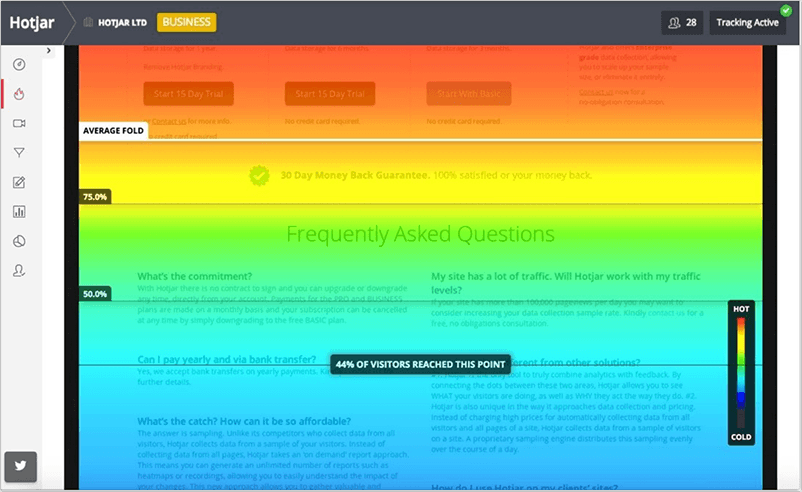Click the BUSINESS plan badge

click(186, 22)
